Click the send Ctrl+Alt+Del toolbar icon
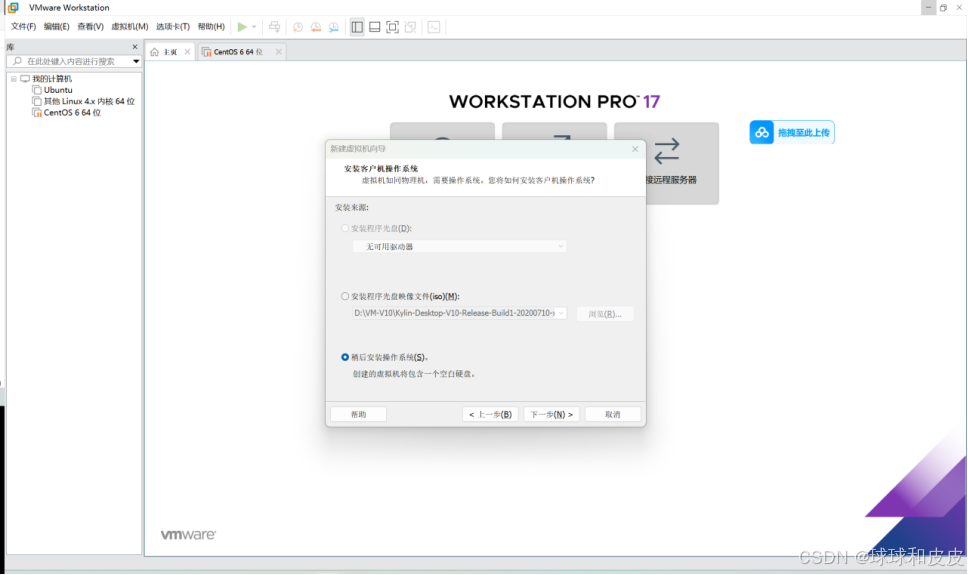The image size is (968, 575). tap(274, 27)
